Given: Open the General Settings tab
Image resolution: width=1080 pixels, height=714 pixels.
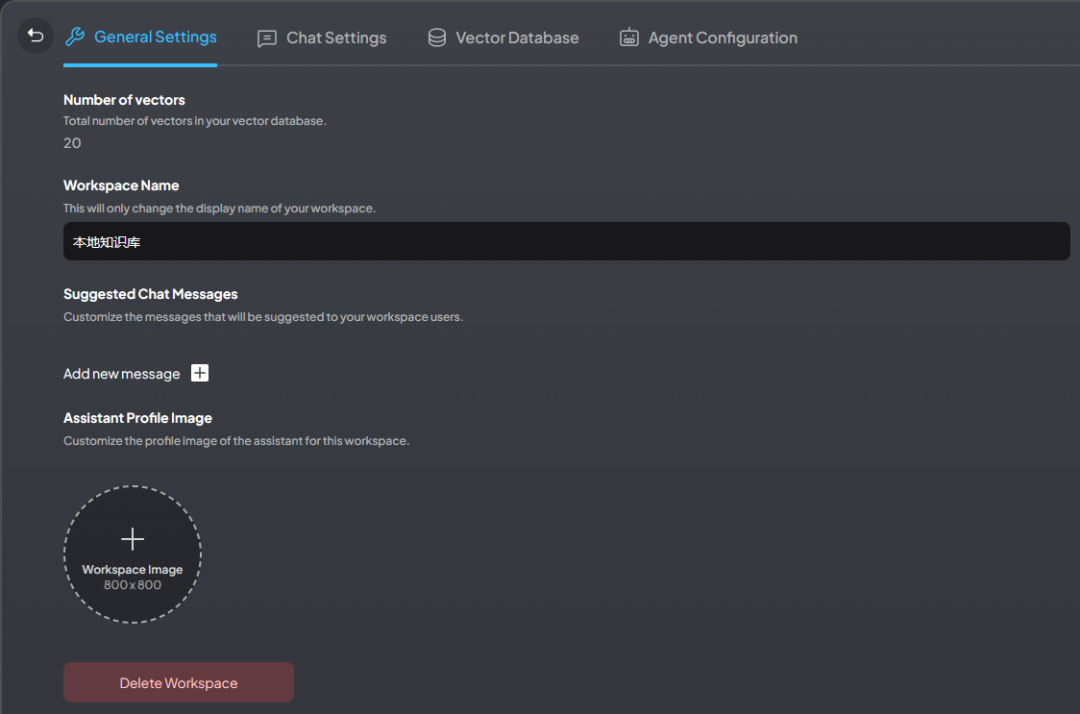Looking at the screenshot, I should [141, 37].
